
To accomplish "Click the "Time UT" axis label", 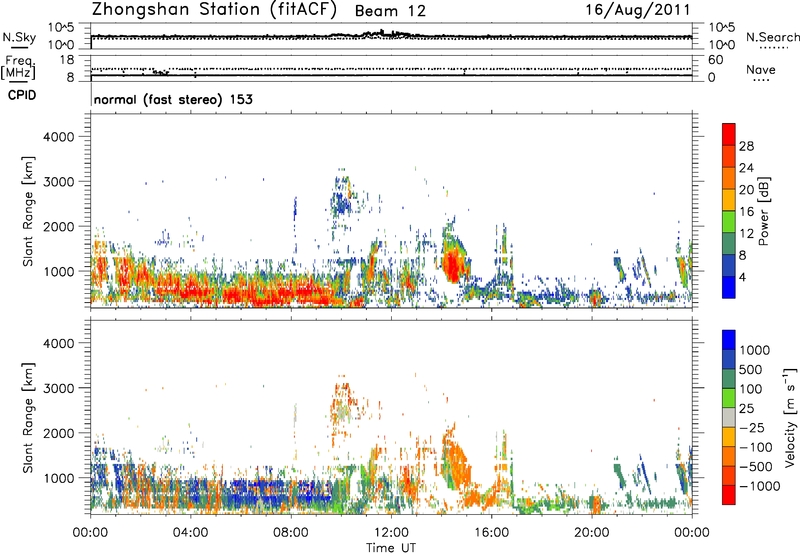I will (x=391, y=548).
